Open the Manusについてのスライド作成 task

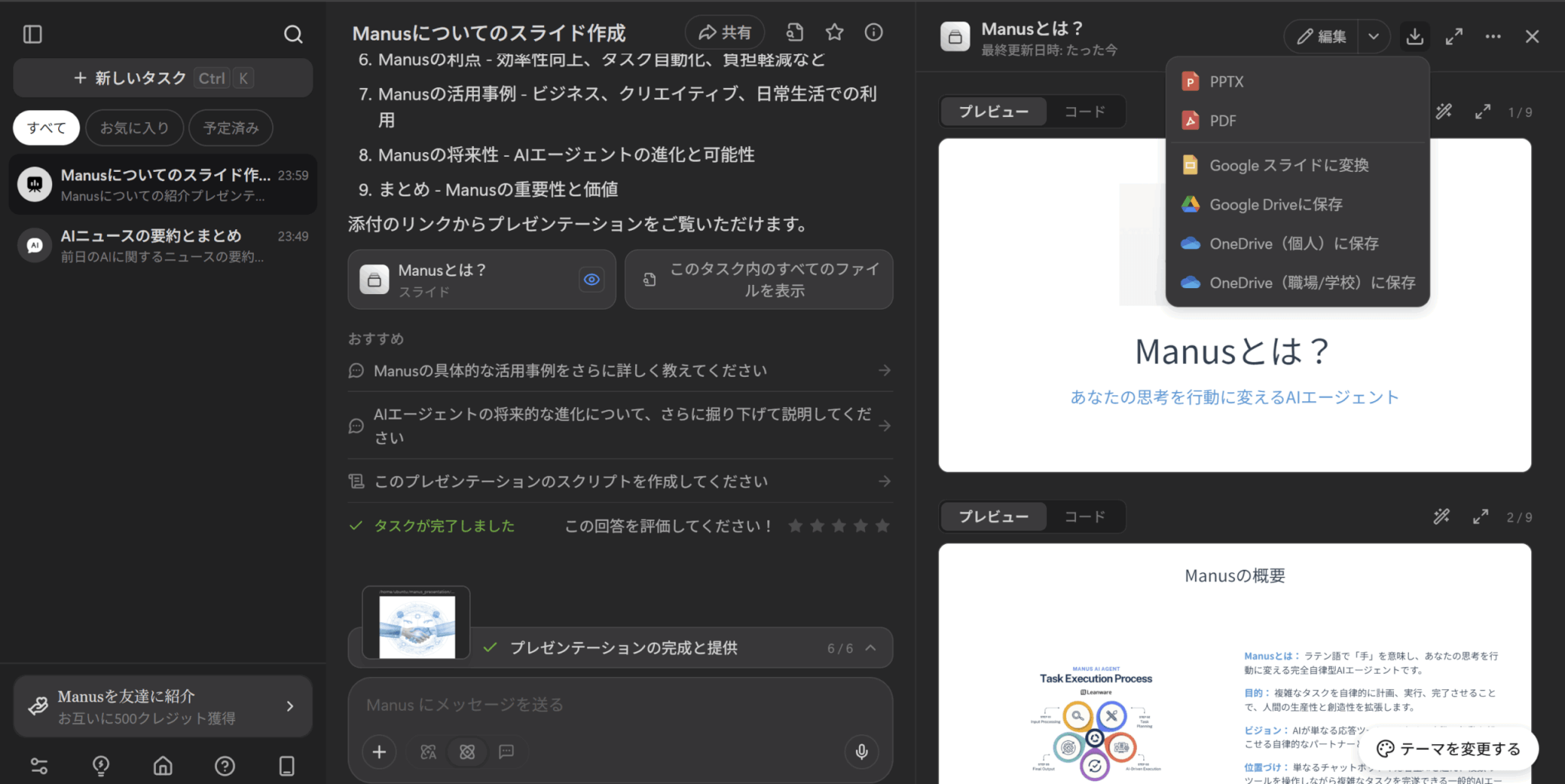163,185
